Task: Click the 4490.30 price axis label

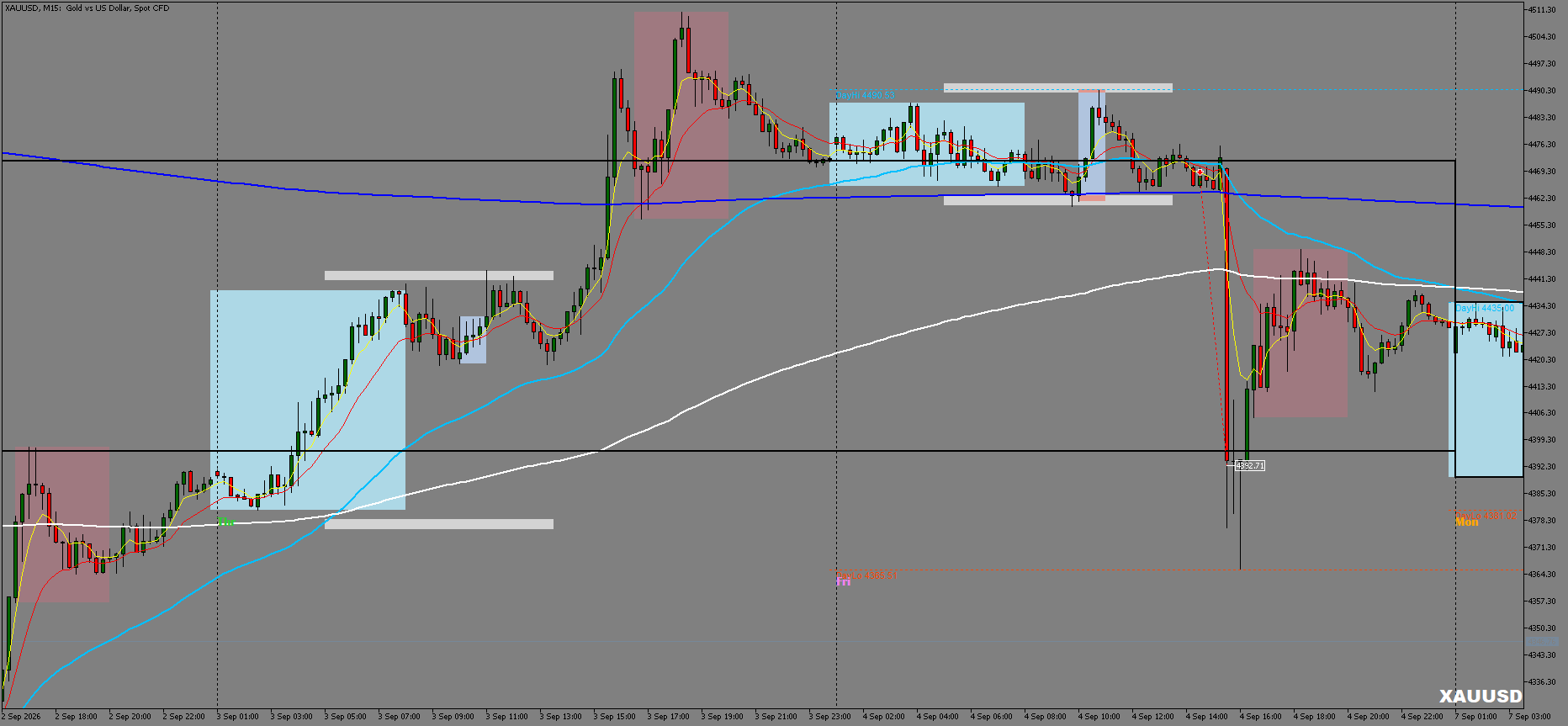Action: click(1543, 91)
